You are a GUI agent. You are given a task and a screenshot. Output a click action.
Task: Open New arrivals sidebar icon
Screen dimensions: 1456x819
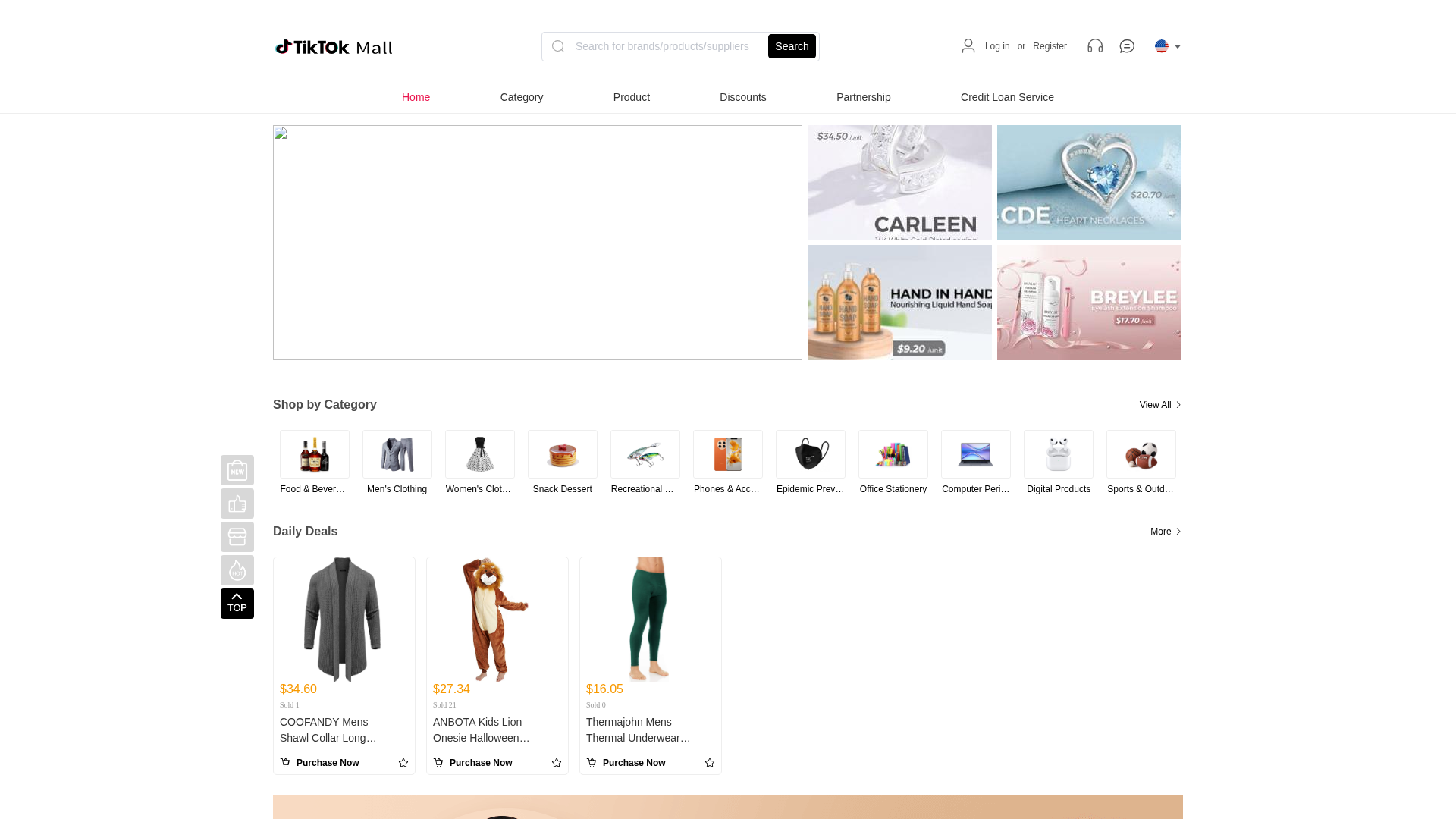237,470
